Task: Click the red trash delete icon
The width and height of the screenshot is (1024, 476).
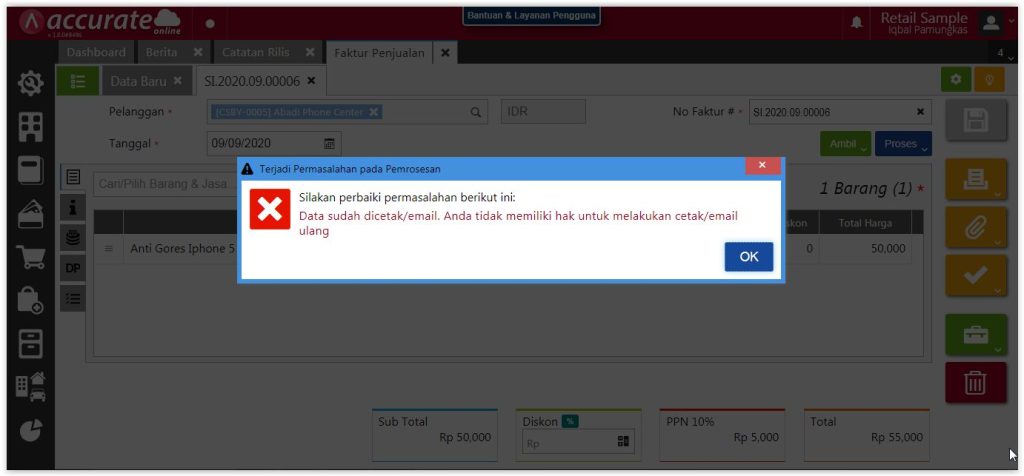Action: pos(975,382)
